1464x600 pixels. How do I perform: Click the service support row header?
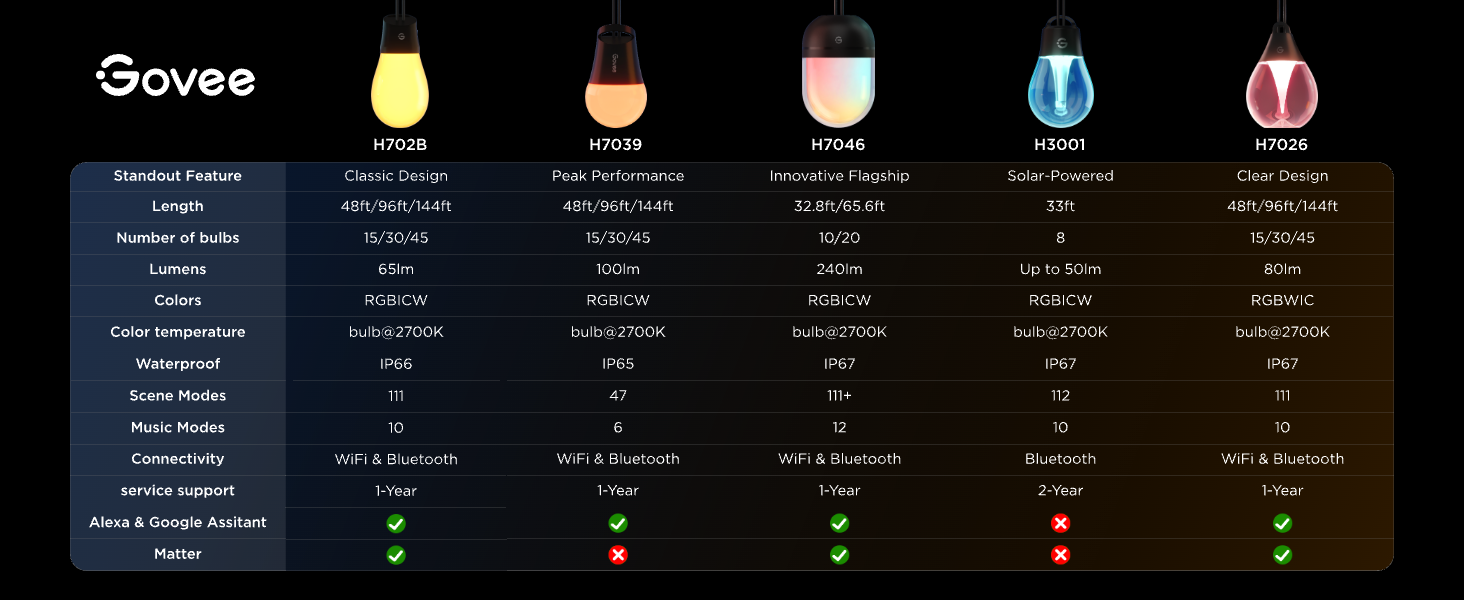tap(178, 491)
